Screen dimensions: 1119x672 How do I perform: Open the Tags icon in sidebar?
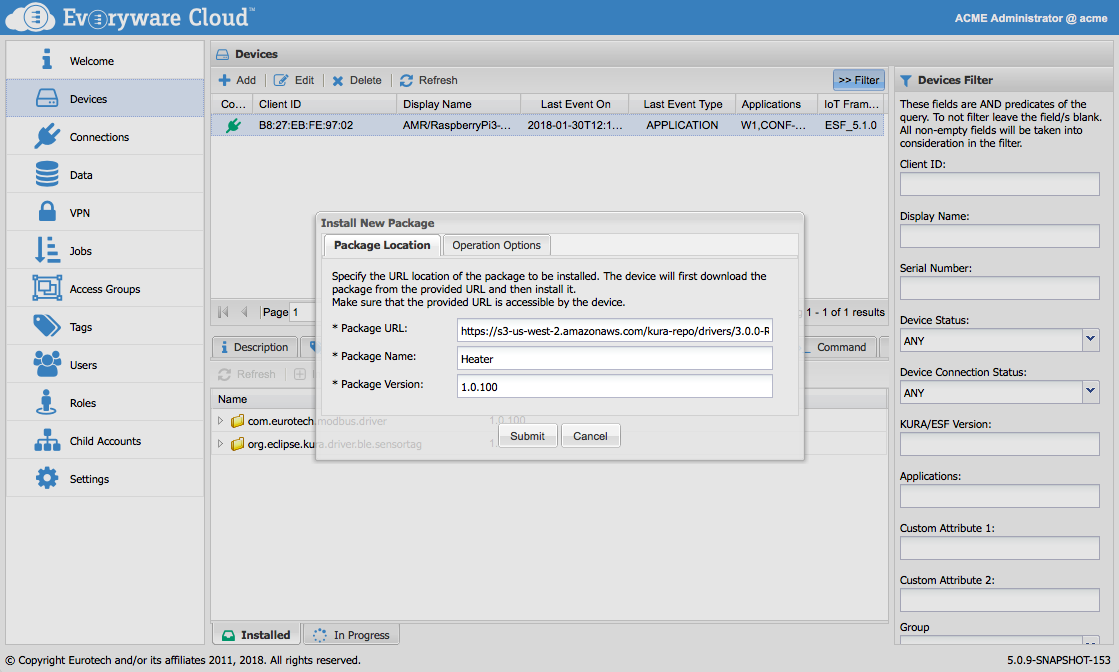coord(46,326)
